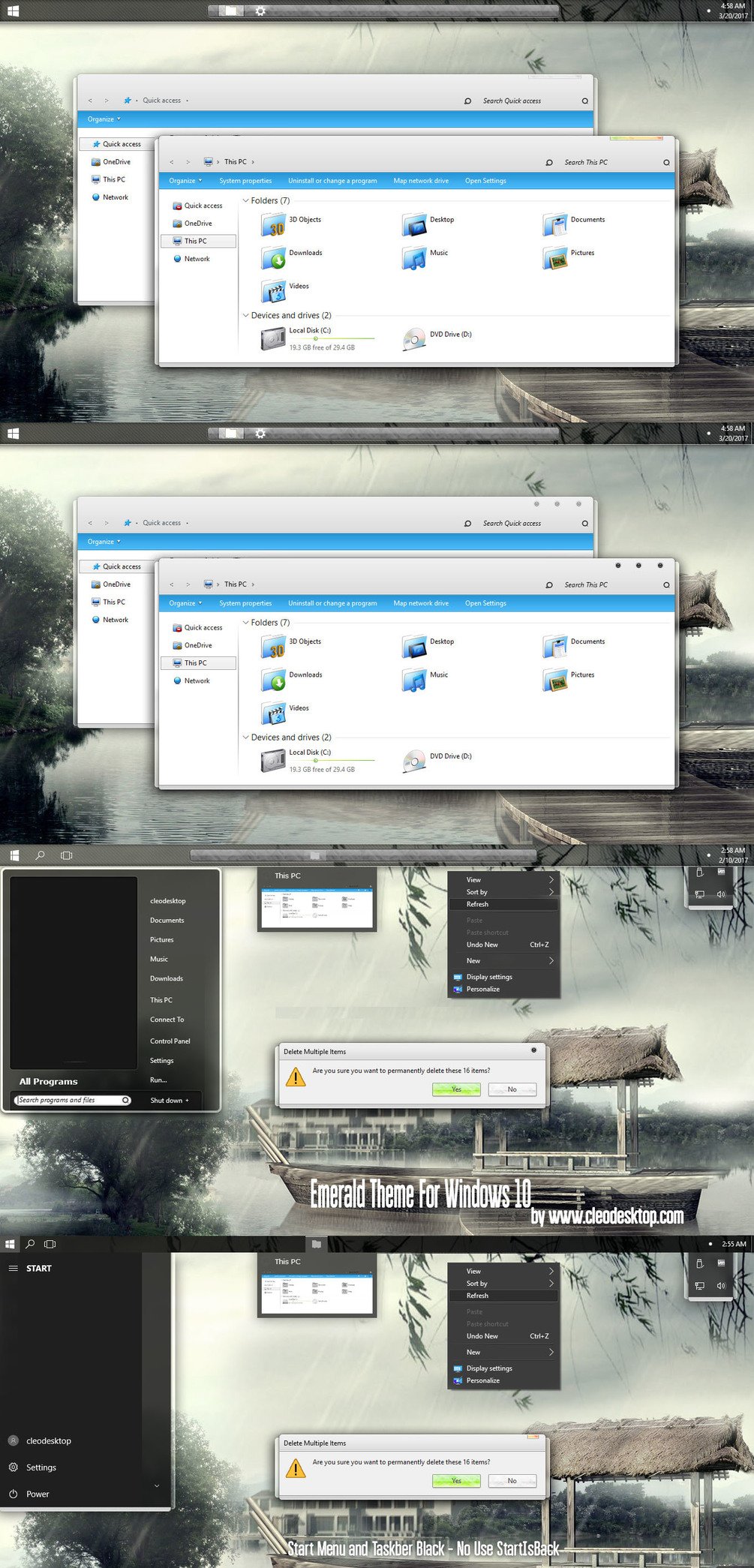Click search magnifier on the 2:58 AM taskbar
Image resolution: width=754 pixels, height=1568 pixels.
click(x=40, y=855)
